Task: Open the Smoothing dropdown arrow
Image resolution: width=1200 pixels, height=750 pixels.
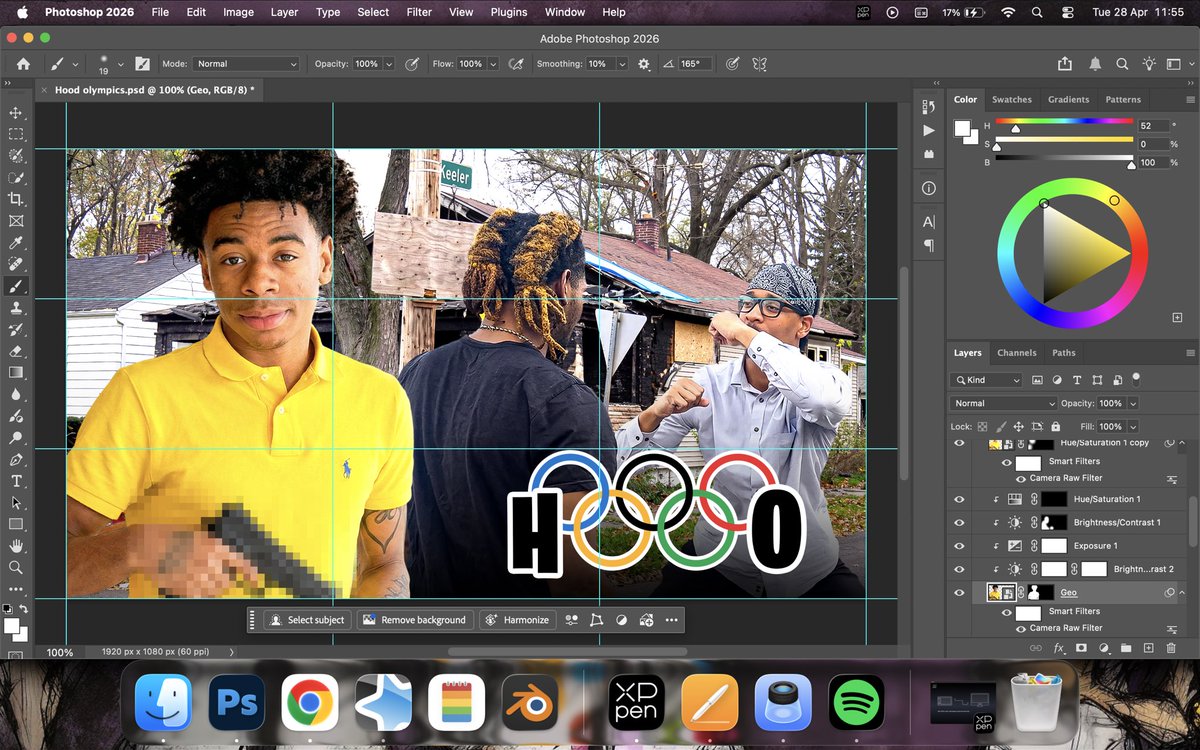Action: point(622,64)
